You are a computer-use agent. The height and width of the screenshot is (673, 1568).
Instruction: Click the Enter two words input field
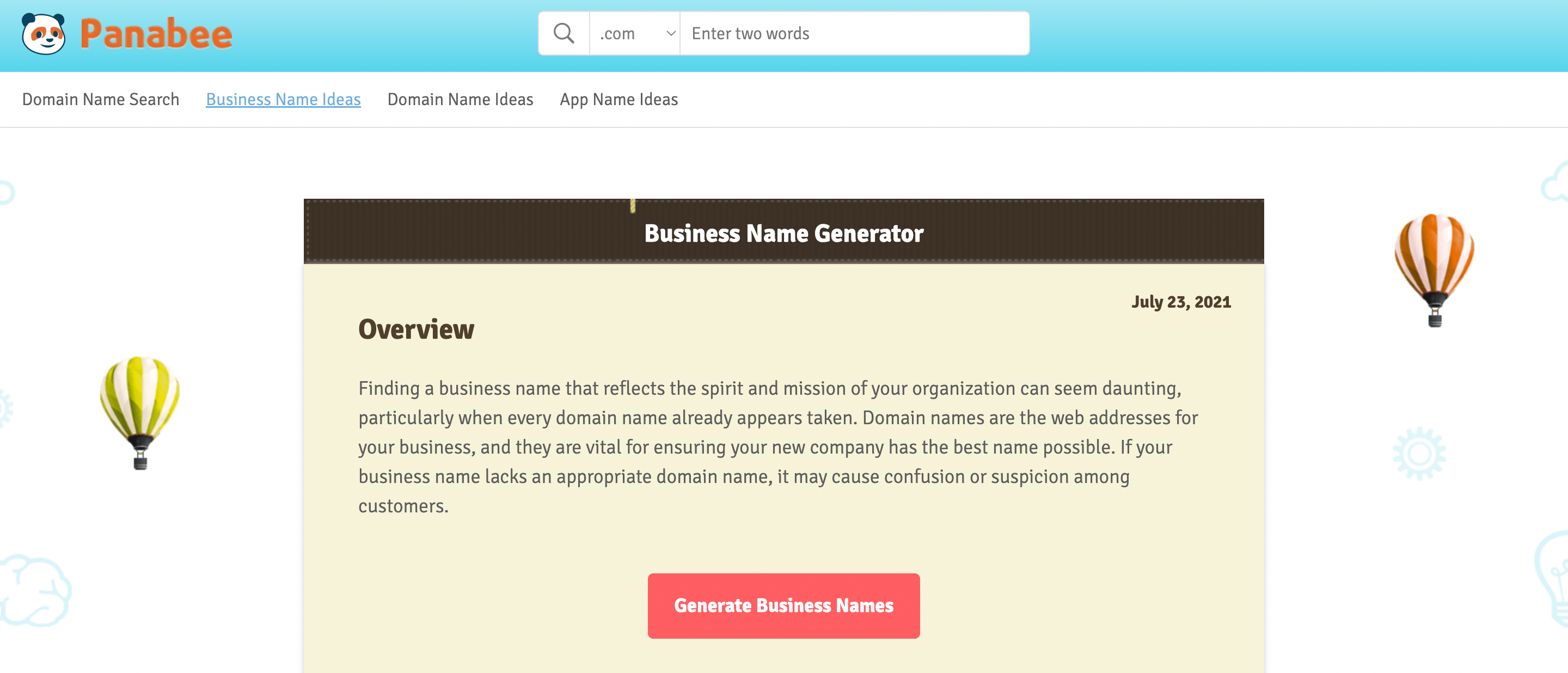pyautogui.click(x=854, y=33)
